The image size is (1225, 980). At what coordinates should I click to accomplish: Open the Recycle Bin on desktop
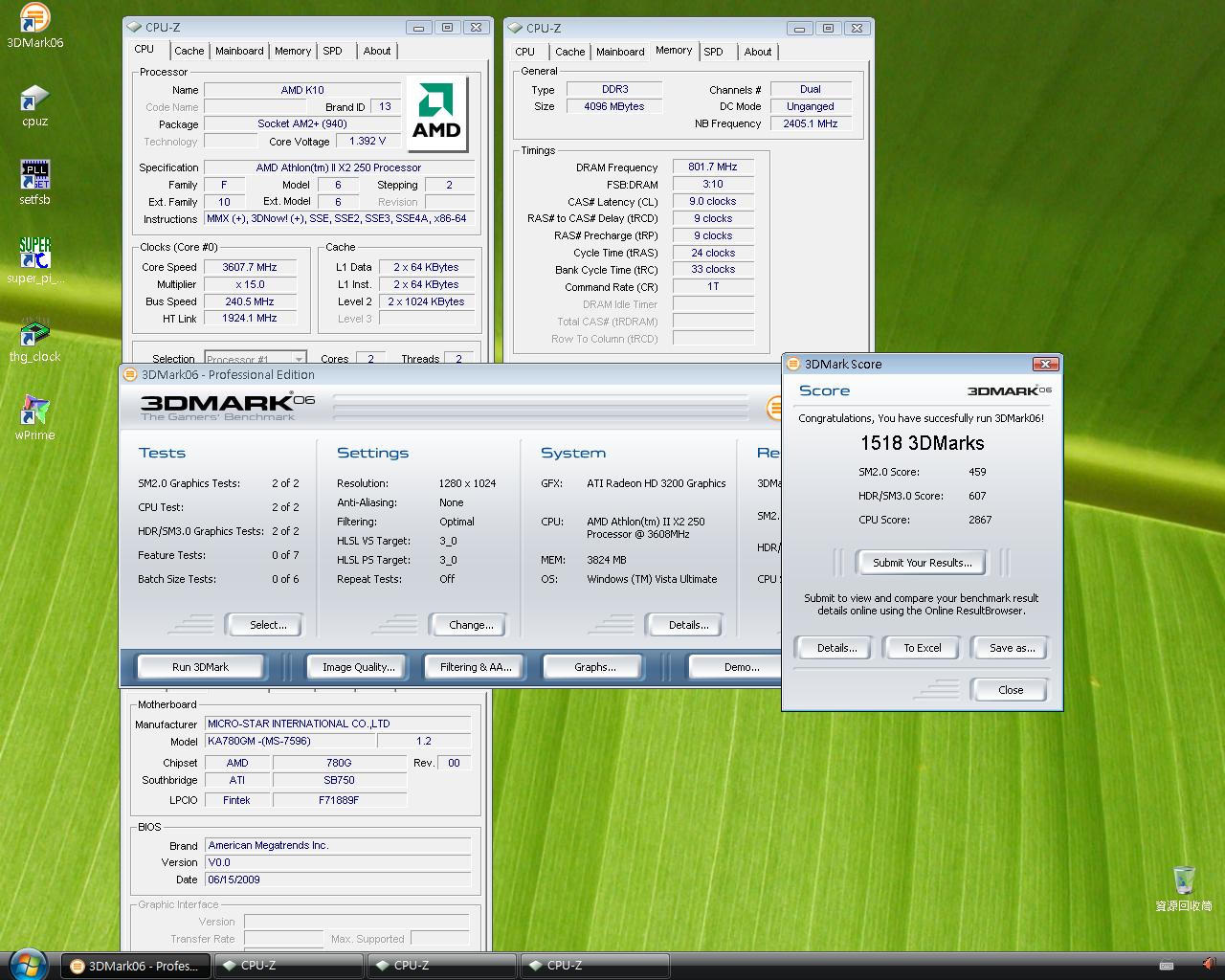coord(1184,888)
